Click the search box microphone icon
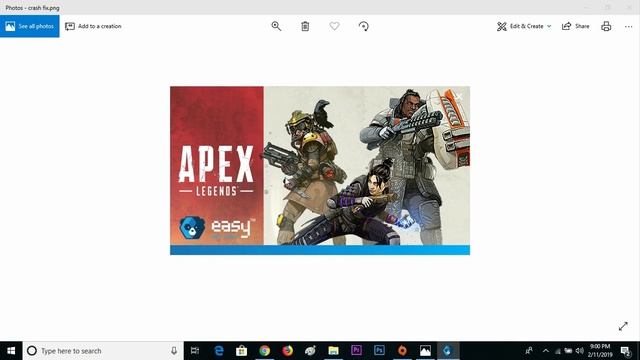The height and width of the screenshot is (360, 640). pyautogui.click(x=174, y=351)
